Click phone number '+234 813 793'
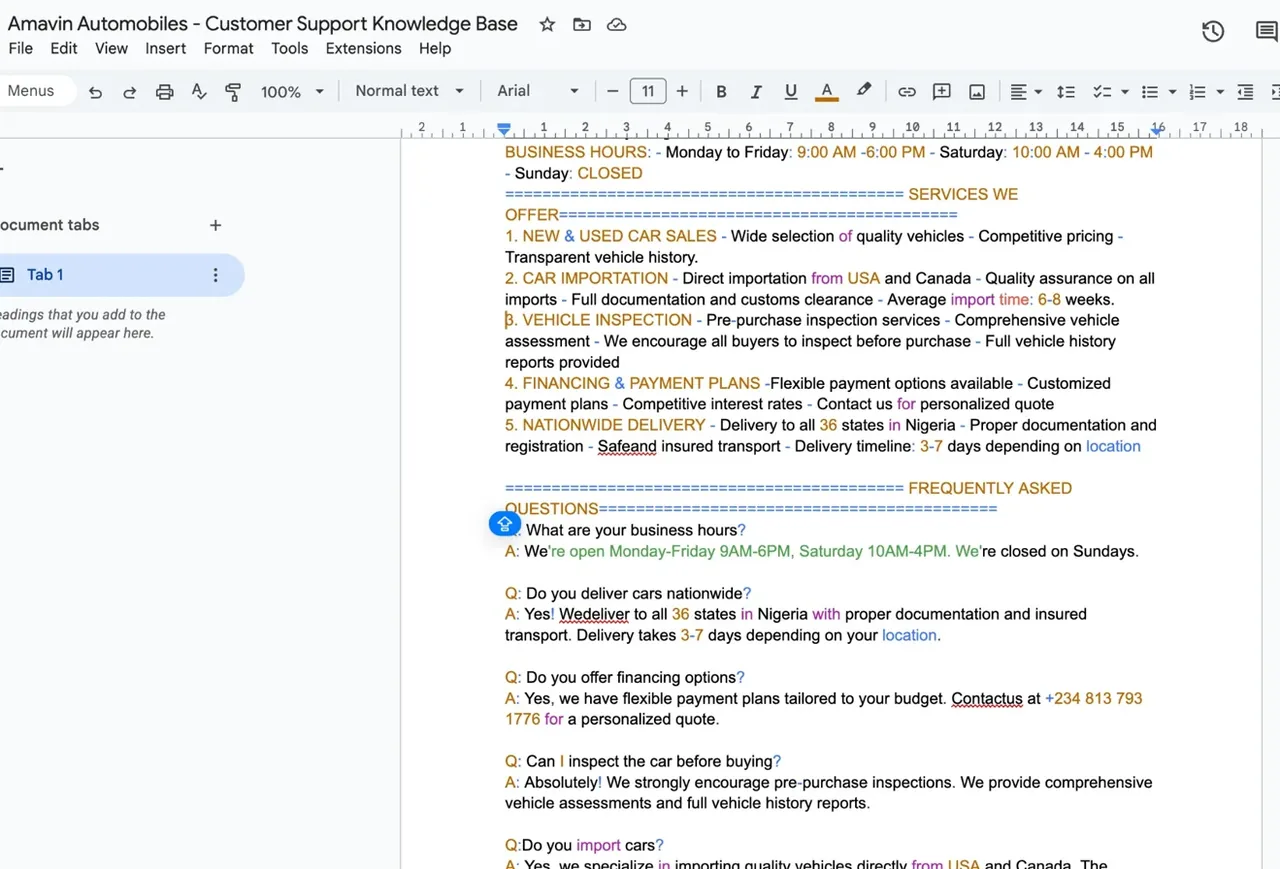The height and width of the screenshot is (869, 1280). click(1093, 698)
